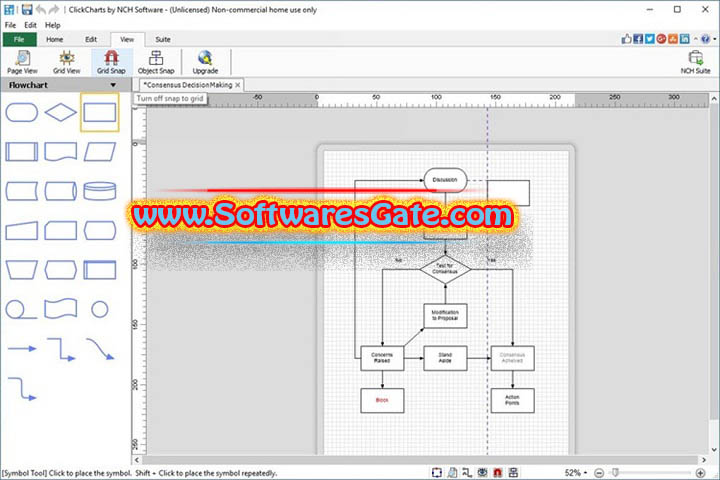Close the Consensus DecisionMaking tab
Image resolution: width=720 pixels, height=480 pixels.
pyautogui.click(x=237, y=85)
